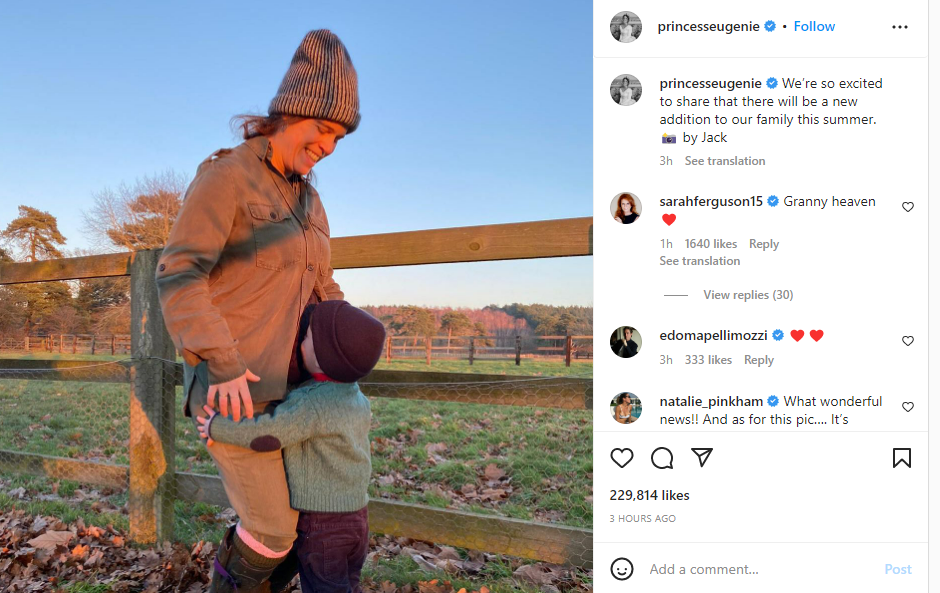Open the comment bubble icon
This screenshot has height=593, width=940.
coord(662,458)
